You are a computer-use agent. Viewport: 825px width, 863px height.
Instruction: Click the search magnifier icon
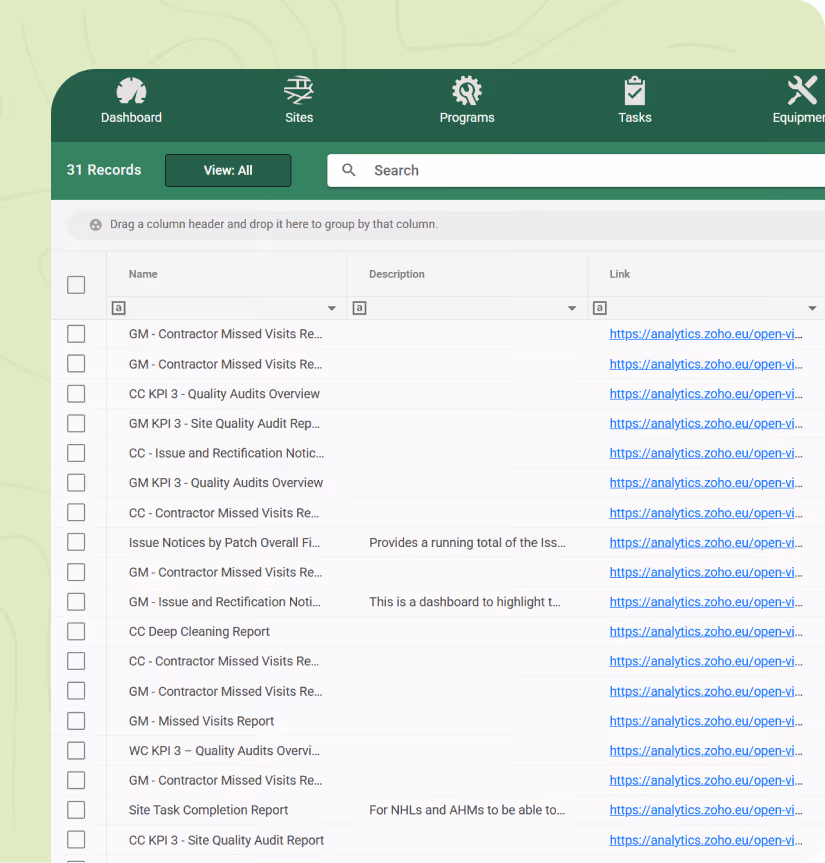click(348, 170)
